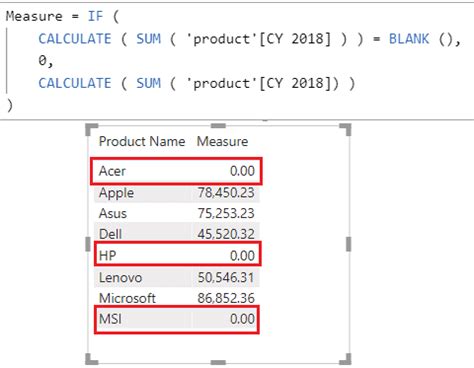Viewport: 474px width, 368px height.
Task: Click the right-middle visual resize handle
Action: click(x=348, y=244)
